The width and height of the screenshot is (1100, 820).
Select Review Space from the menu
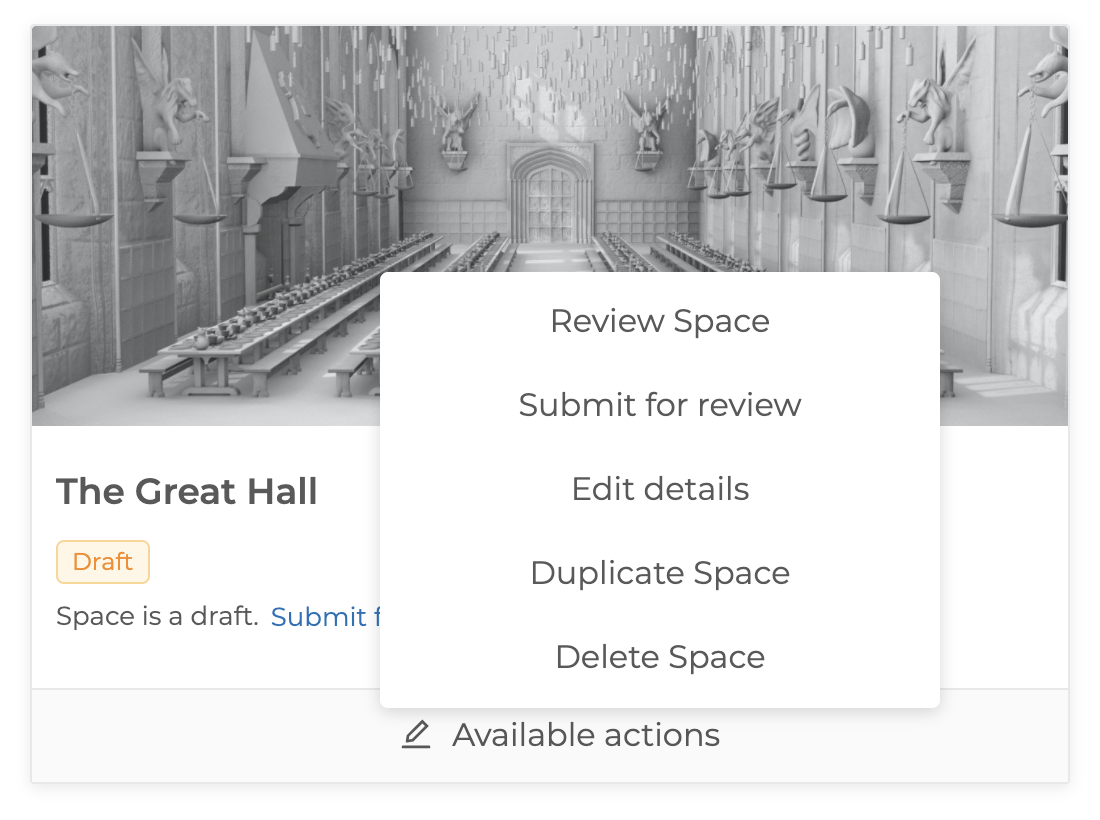tap(659, 321)
